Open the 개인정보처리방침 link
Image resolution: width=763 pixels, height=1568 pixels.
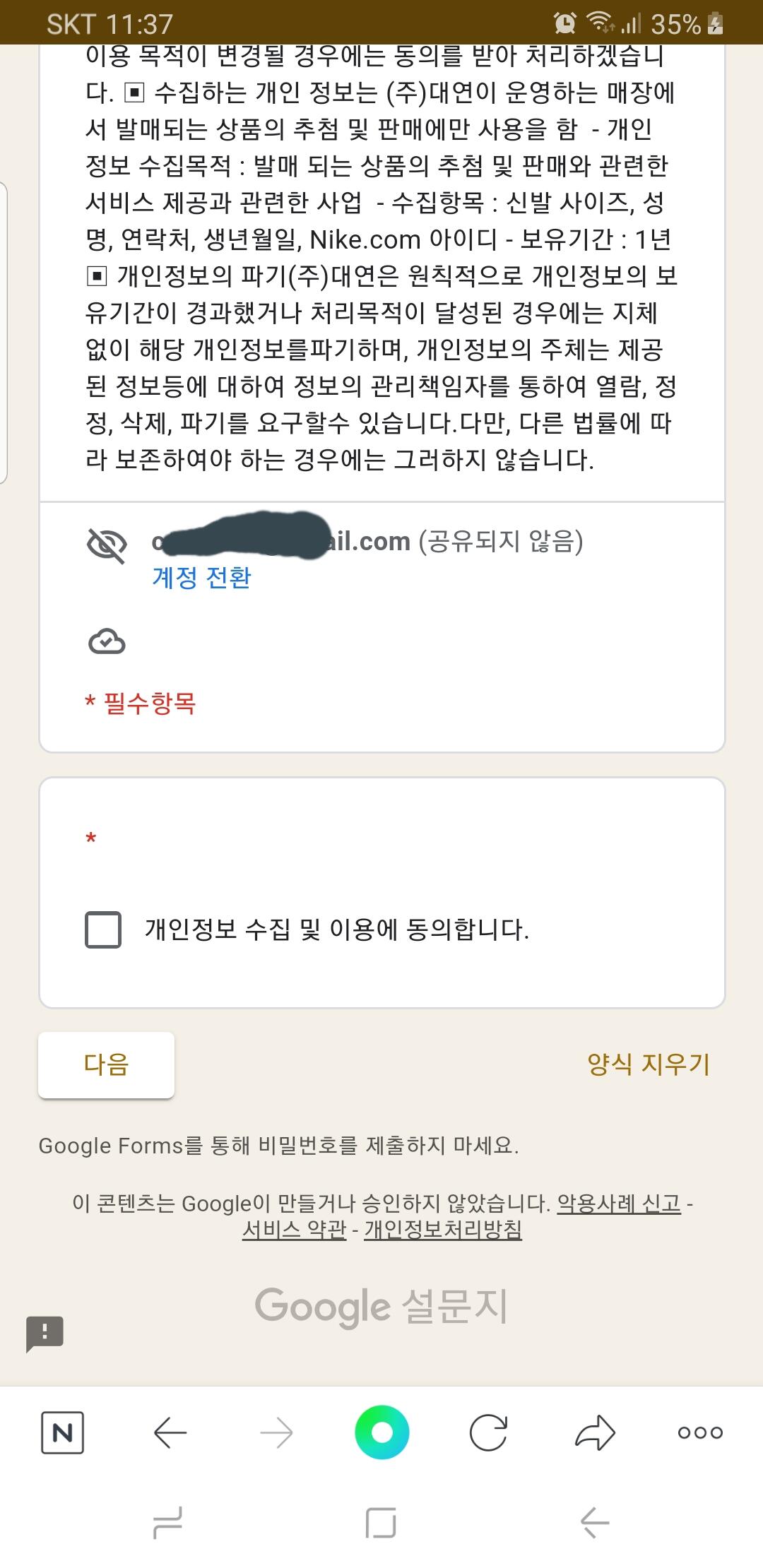[x=443, y=1230]
